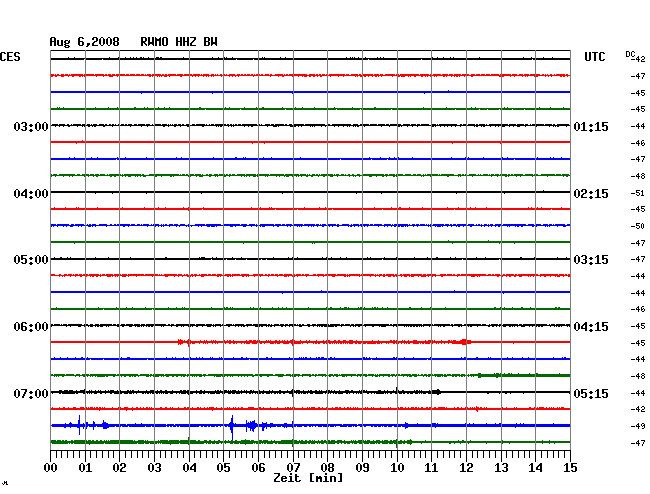The height and width of the screenshot is (494, 650).
Task: Click minute label "12" on time axis
Action: tap(466, 468)
